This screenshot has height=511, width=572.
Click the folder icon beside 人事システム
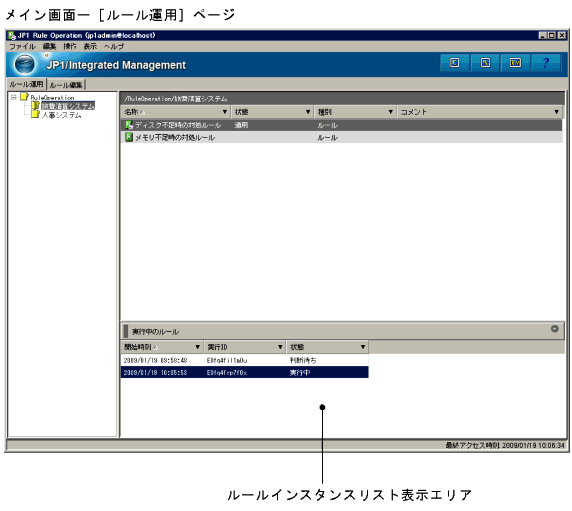click(x=35, y=115)
